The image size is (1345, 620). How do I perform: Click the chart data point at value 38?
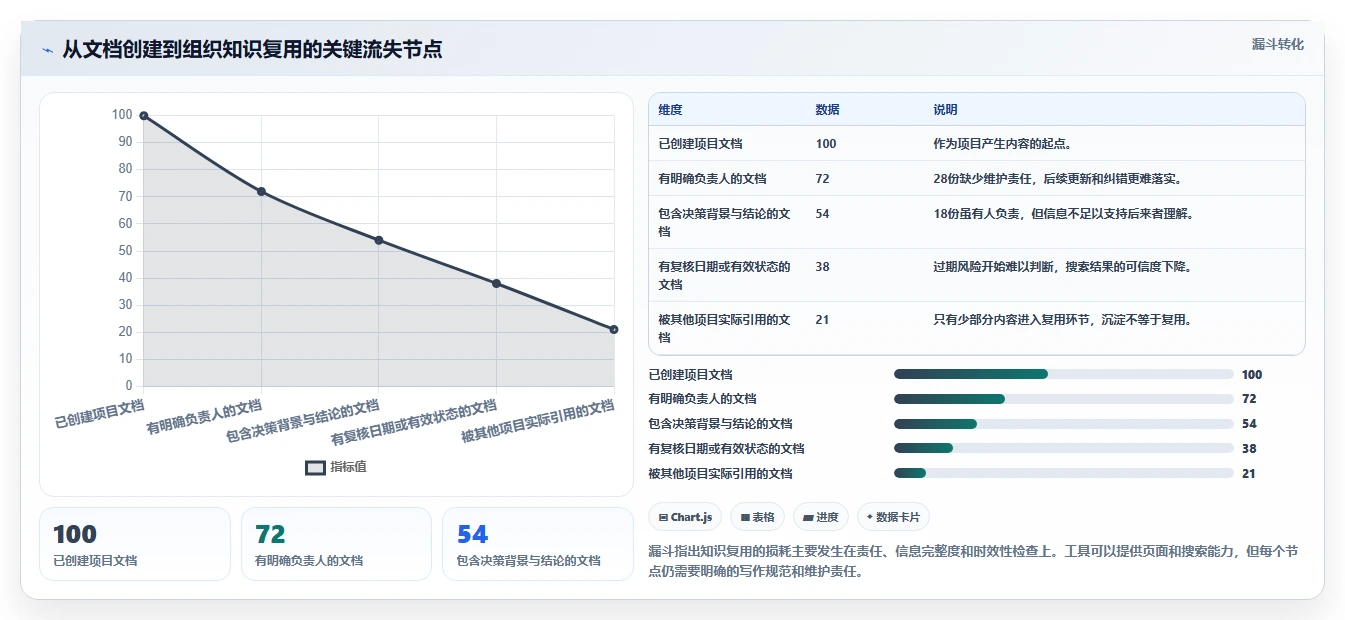496,283
